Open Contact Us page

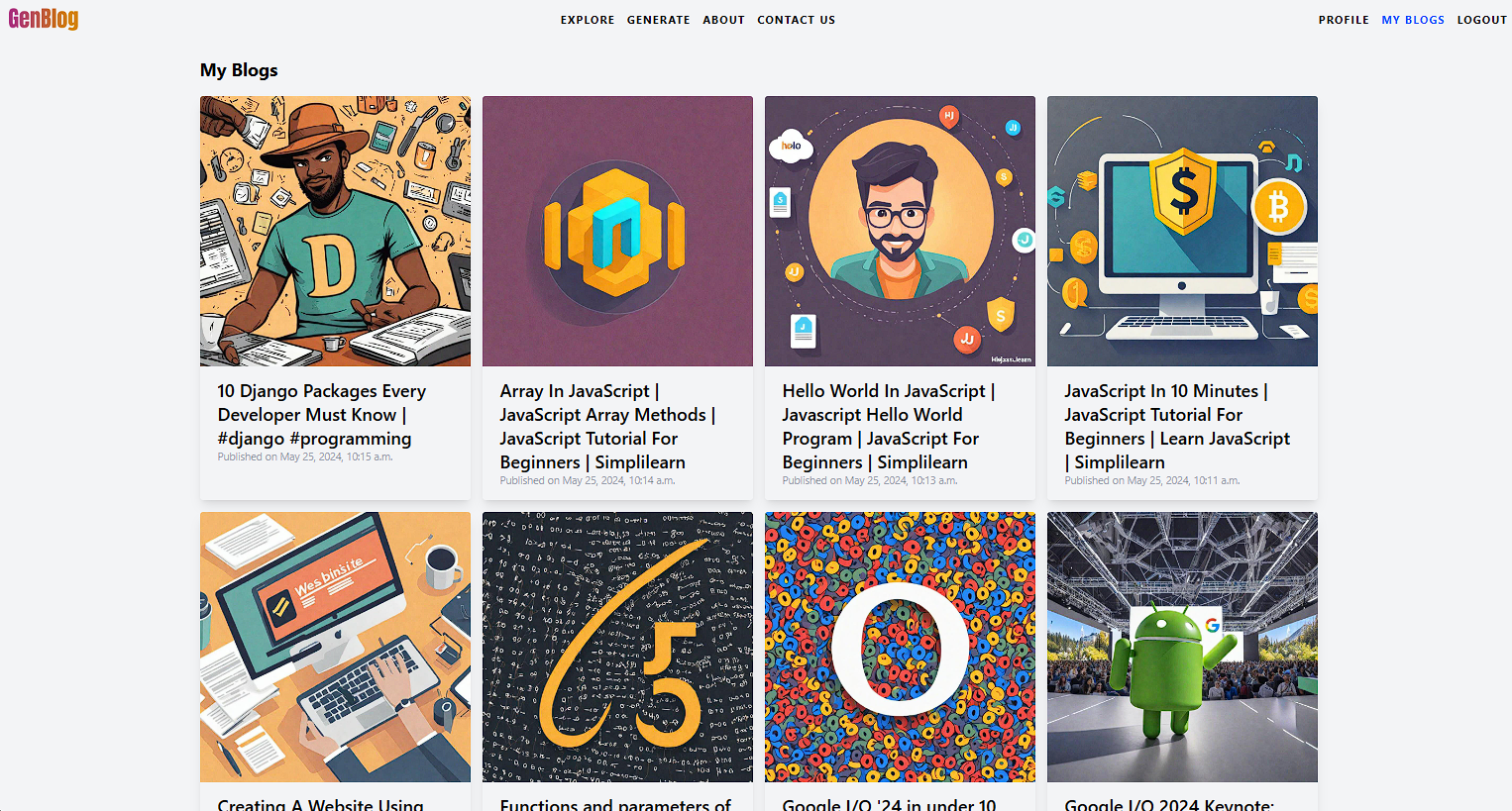tap(797, 20)
